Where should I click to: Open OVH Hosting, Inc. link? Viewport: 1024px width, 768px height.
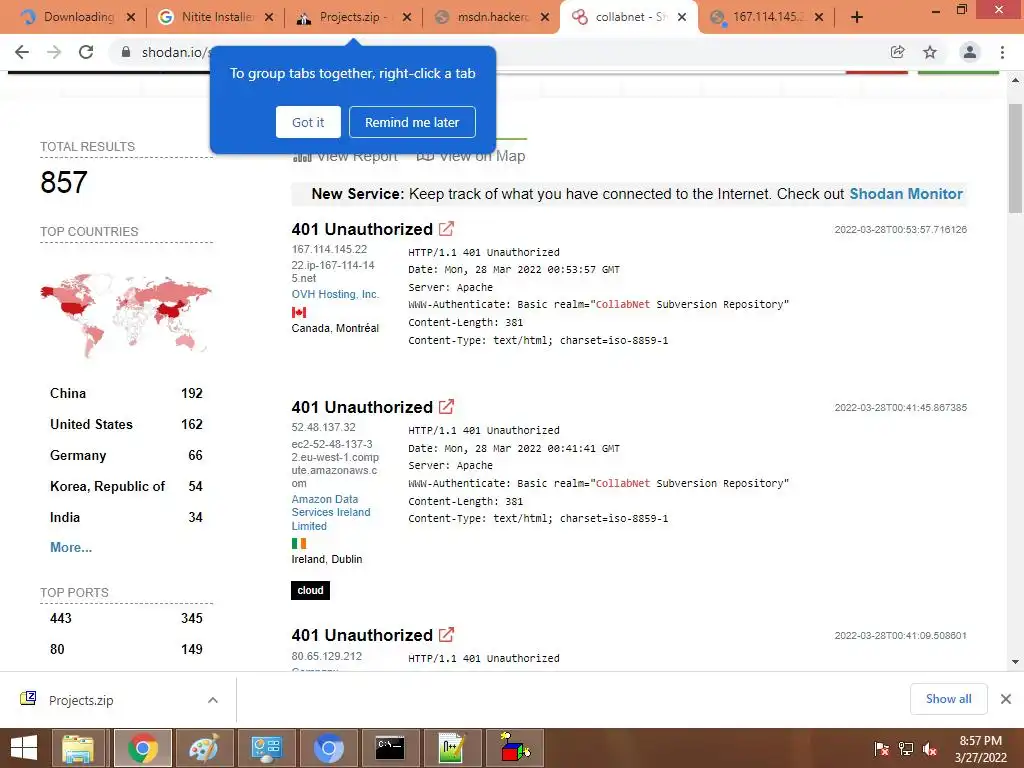tap(335, 295)
